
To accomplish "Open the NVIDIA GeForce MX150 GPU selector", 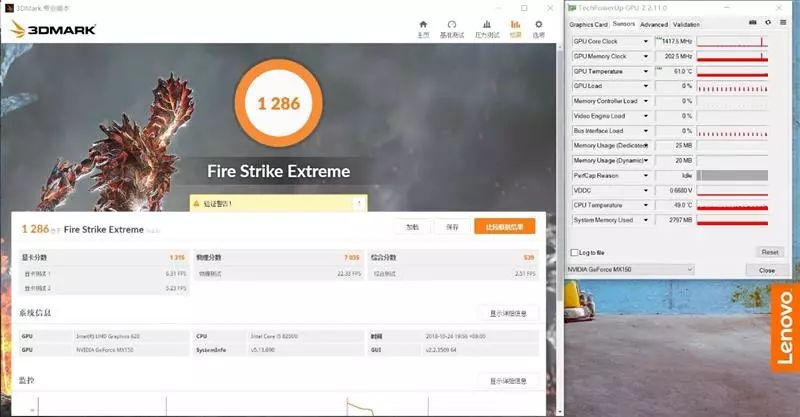I will 631,269.
